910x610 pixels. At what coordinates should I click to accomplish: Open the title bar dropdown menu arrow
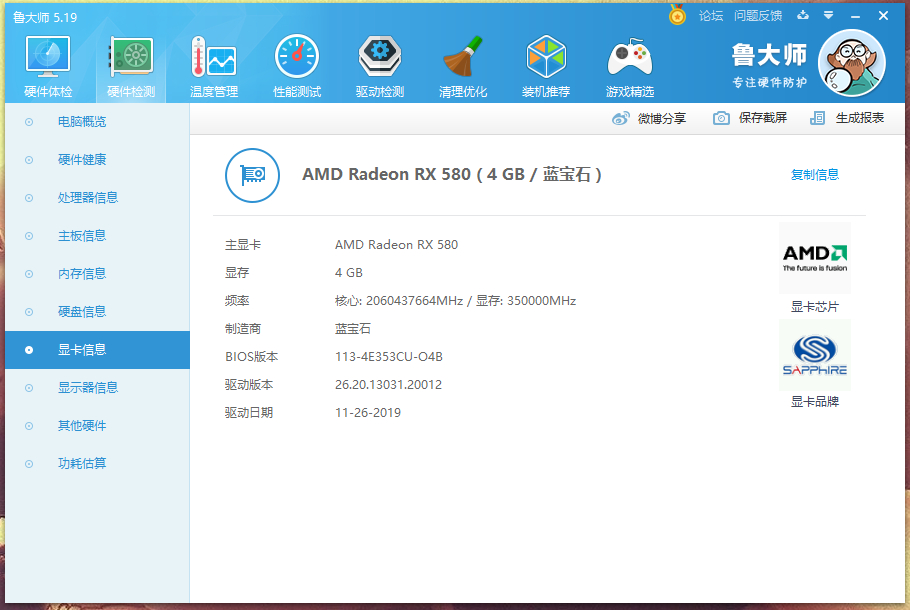pyautogui.click(x=828, y=15)
